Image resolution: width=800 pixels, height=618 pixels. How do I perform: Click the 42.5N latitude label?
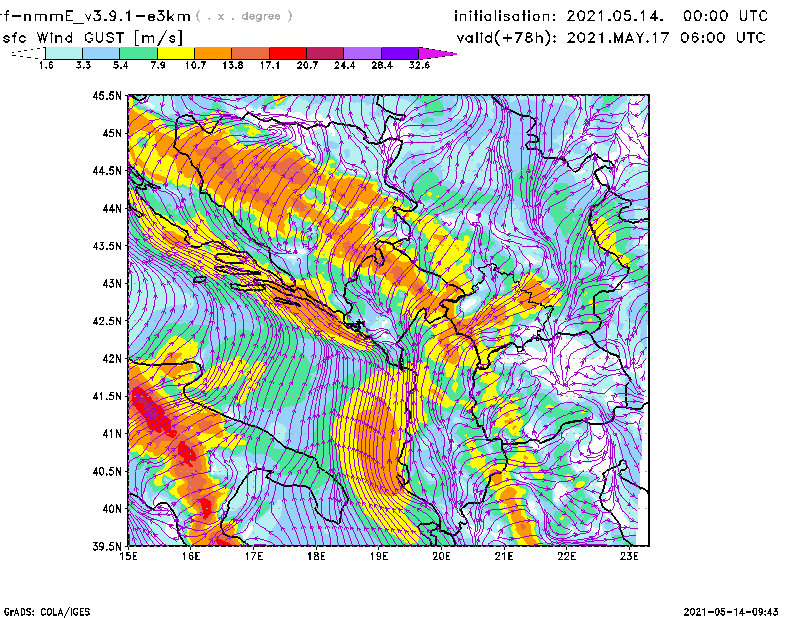[x=107, y=321]
